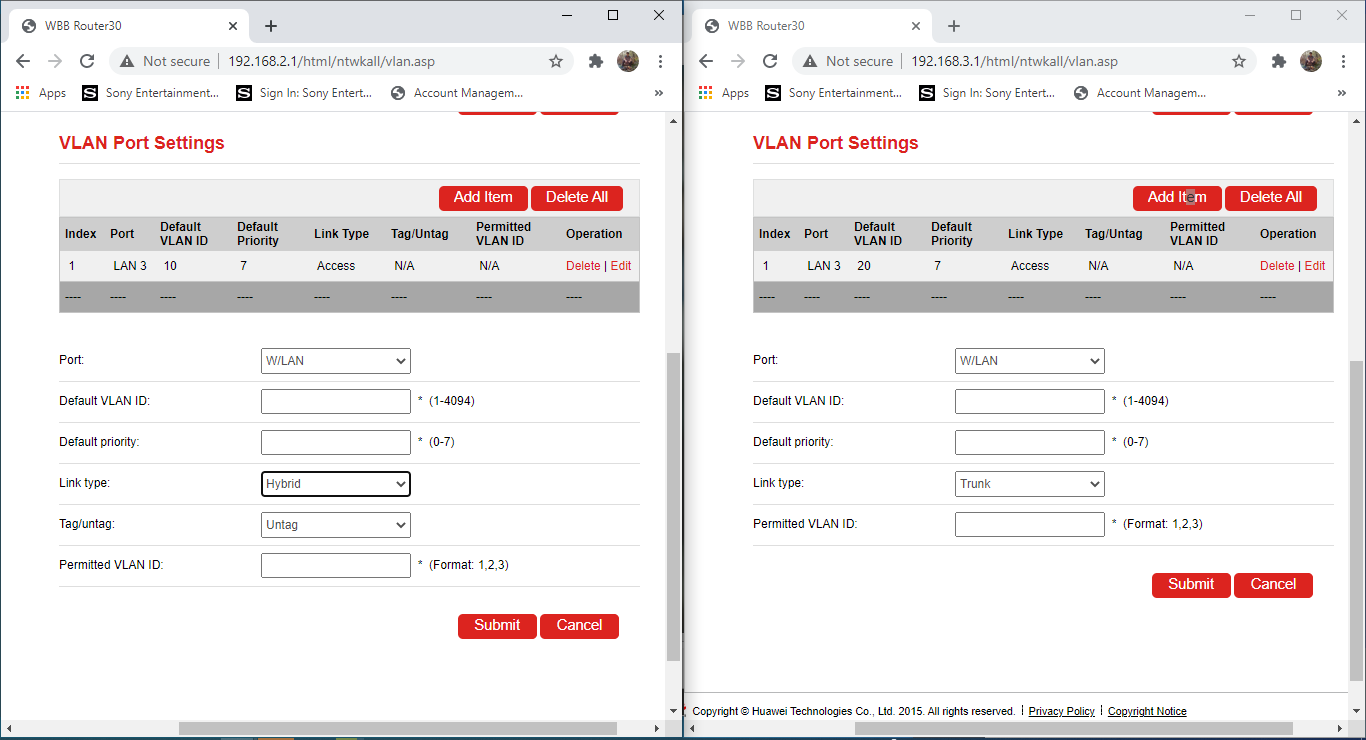Click the Default VLAN ID input field
1366x740 pixels.
[336, 401]
